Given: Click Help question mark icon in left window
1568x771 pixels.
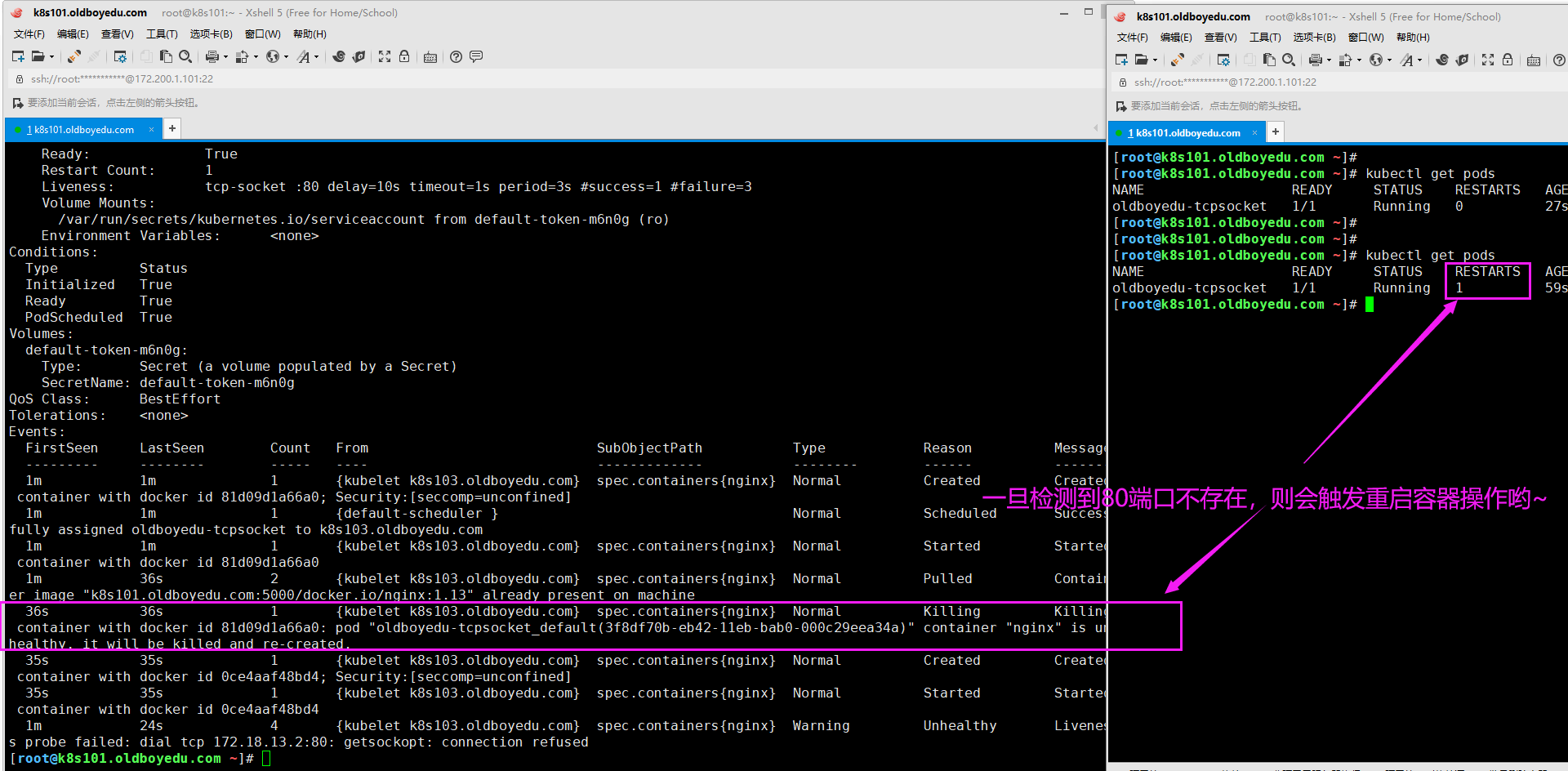Looking at the screenshot, I should (x=456, y=56).
